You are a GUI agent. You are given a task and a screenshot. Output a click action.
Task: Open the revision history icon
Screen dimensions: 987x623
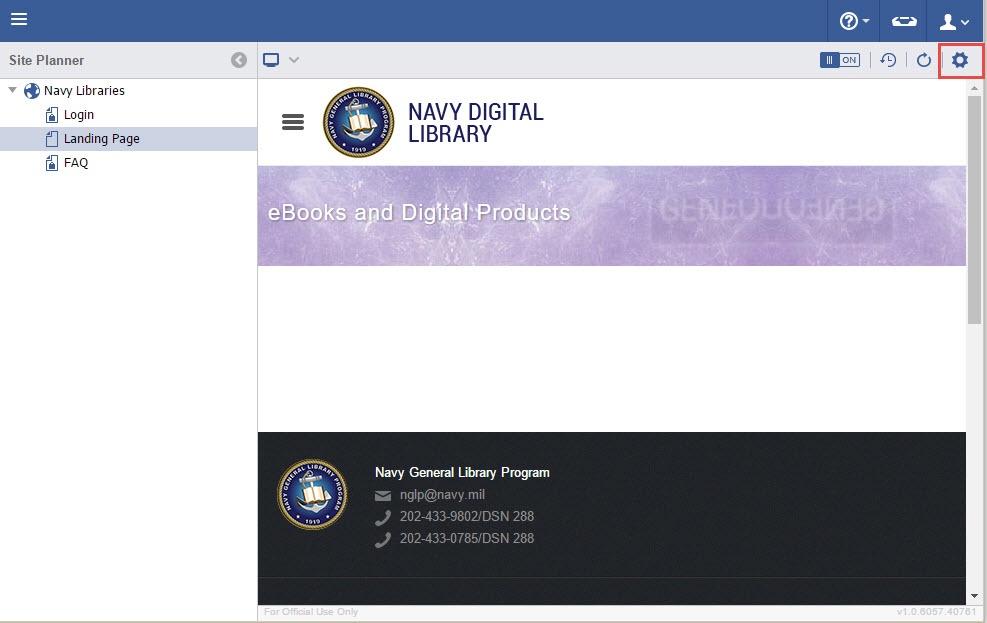(x=888, y=60)
